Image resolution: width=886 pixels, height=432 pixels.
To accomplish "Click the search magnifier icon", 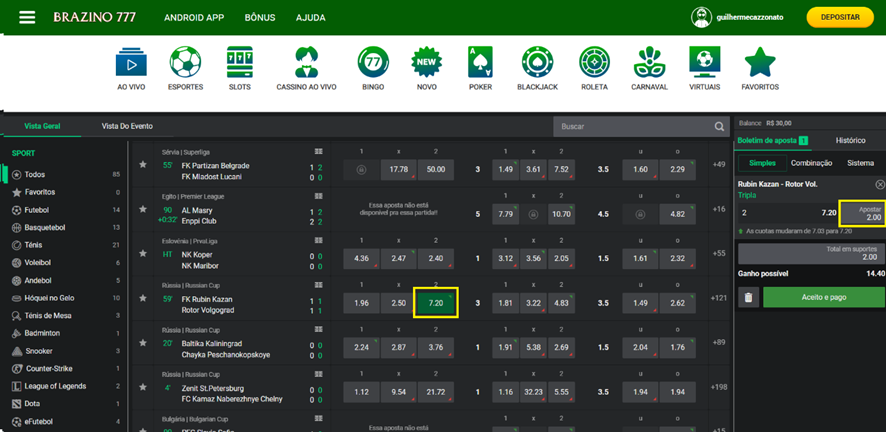I will (719, 126).
